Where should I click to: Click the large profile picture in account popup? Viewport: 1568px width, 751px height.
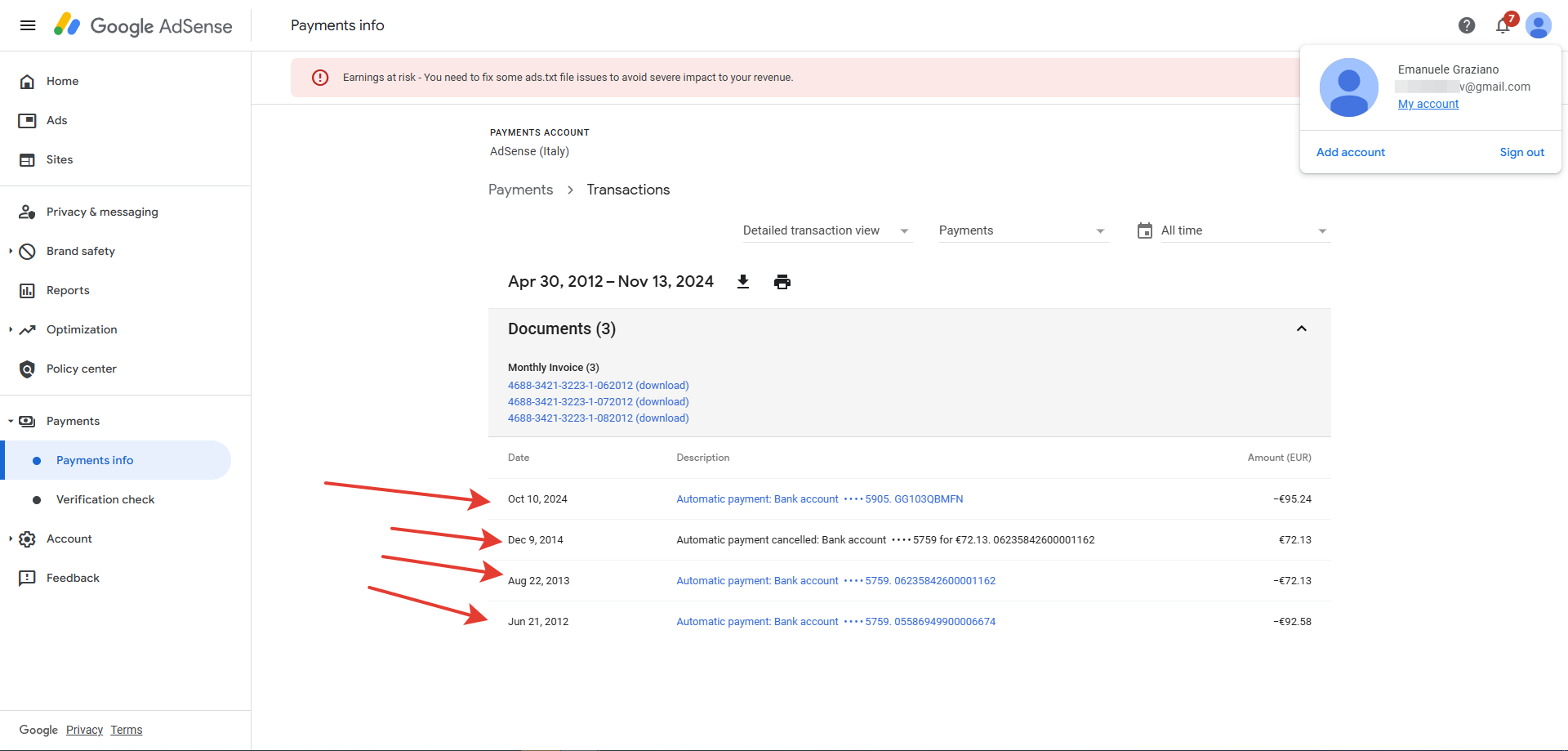click(x=1349, y=87)
